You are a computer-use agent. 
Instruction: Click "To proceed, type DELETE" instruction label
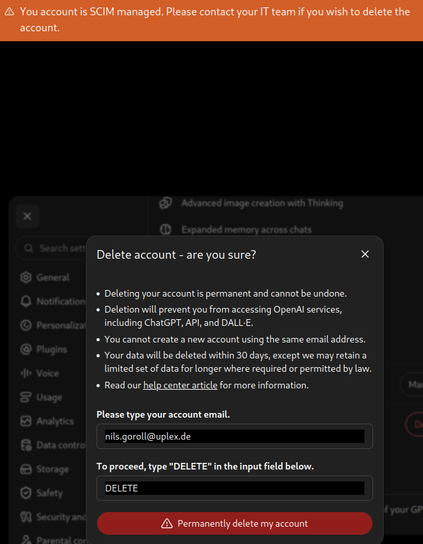click(x=205, y=466)
